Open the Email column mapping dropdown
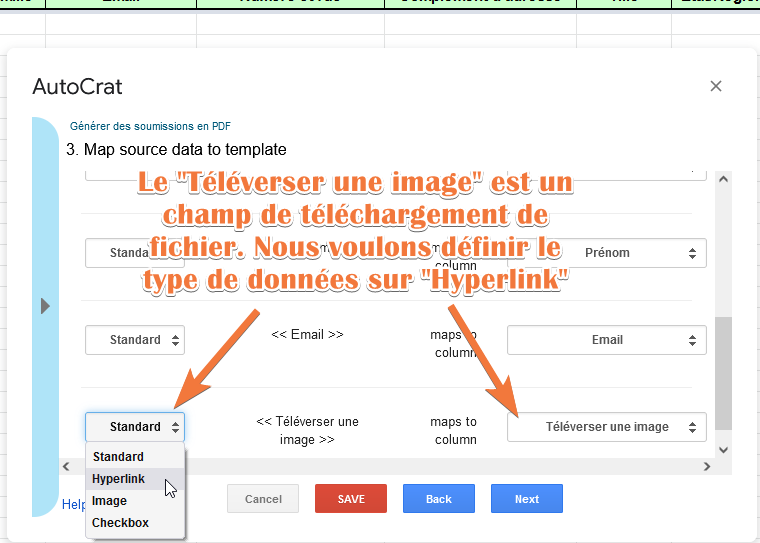The height and width of the screenshot is (543, 760). [x=607, y=340]
